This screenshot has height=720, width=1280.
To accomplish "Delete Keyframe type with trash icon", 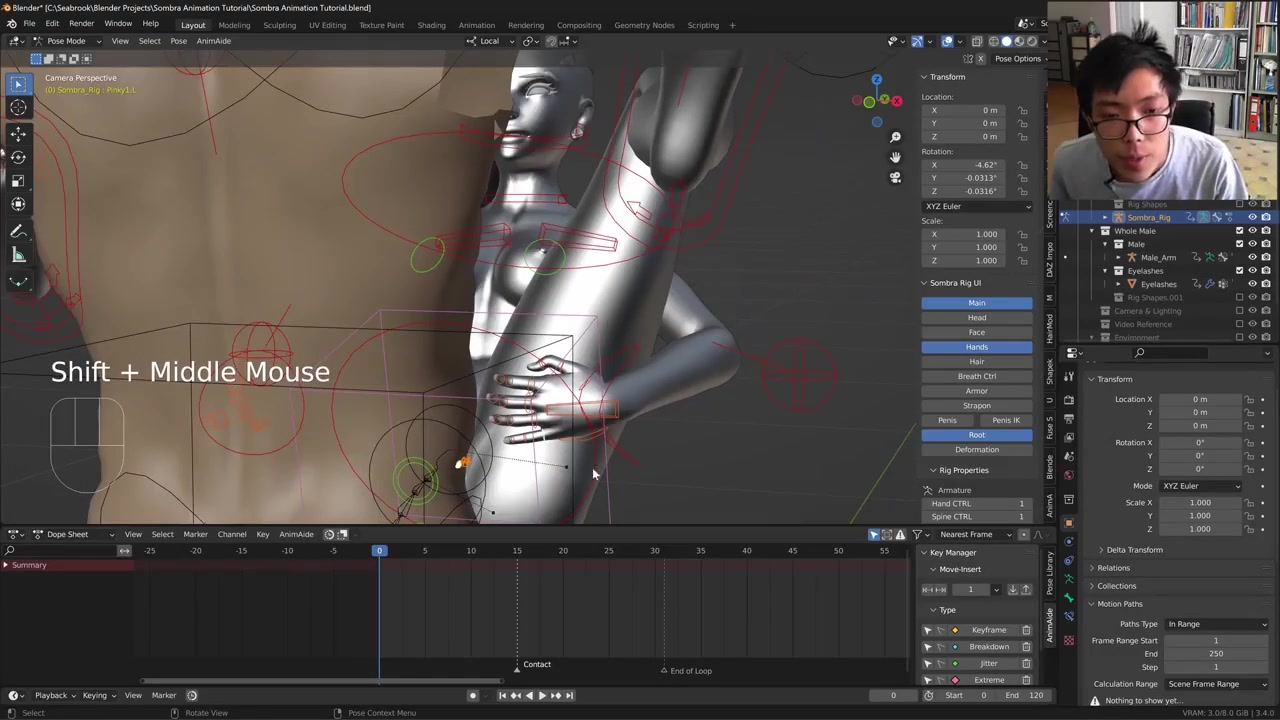I will (x=1026, y=630).
